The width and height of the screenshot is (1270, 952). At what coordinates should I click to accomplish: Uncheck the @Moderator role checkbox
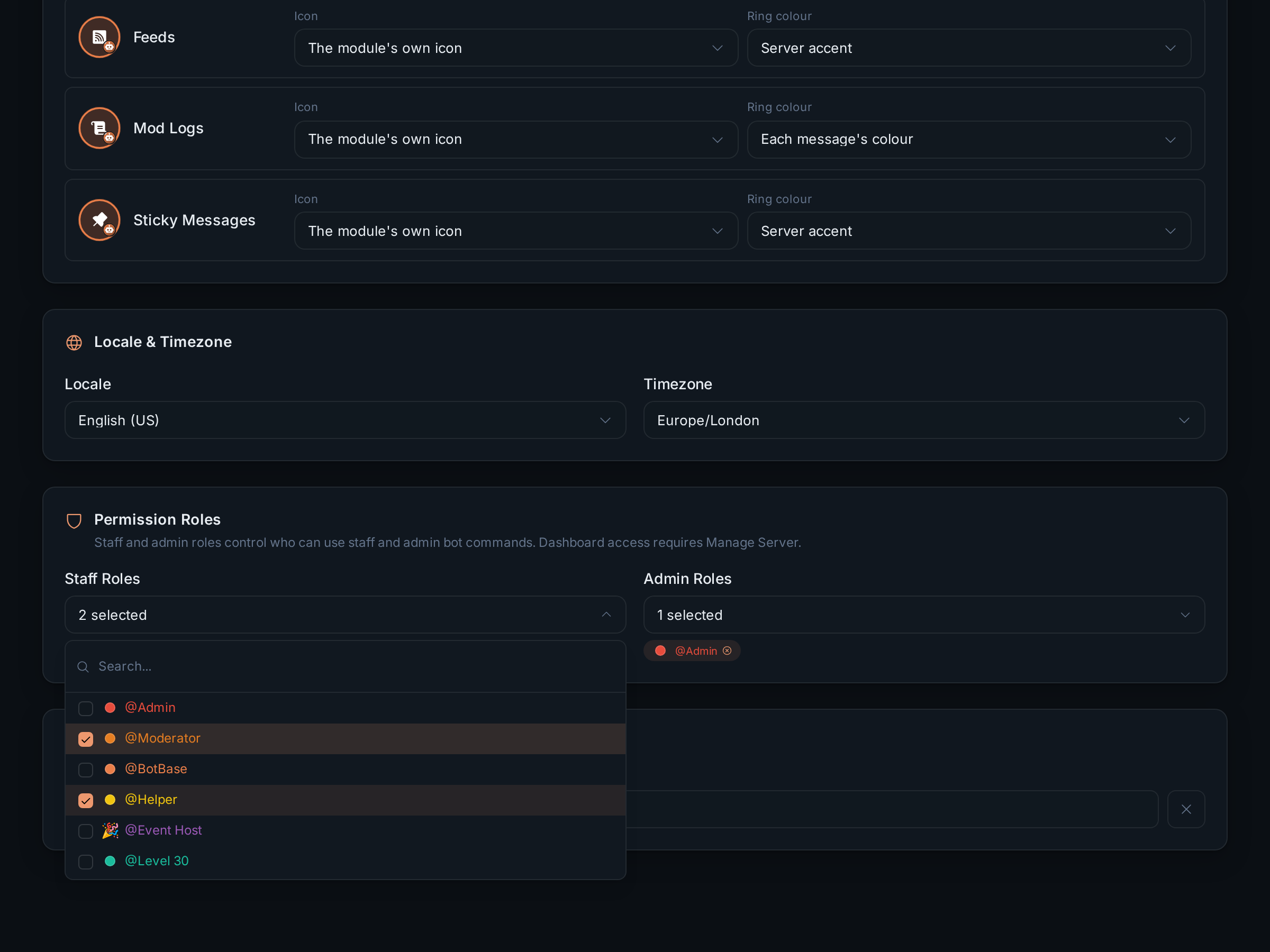click(x=86, y=739)
